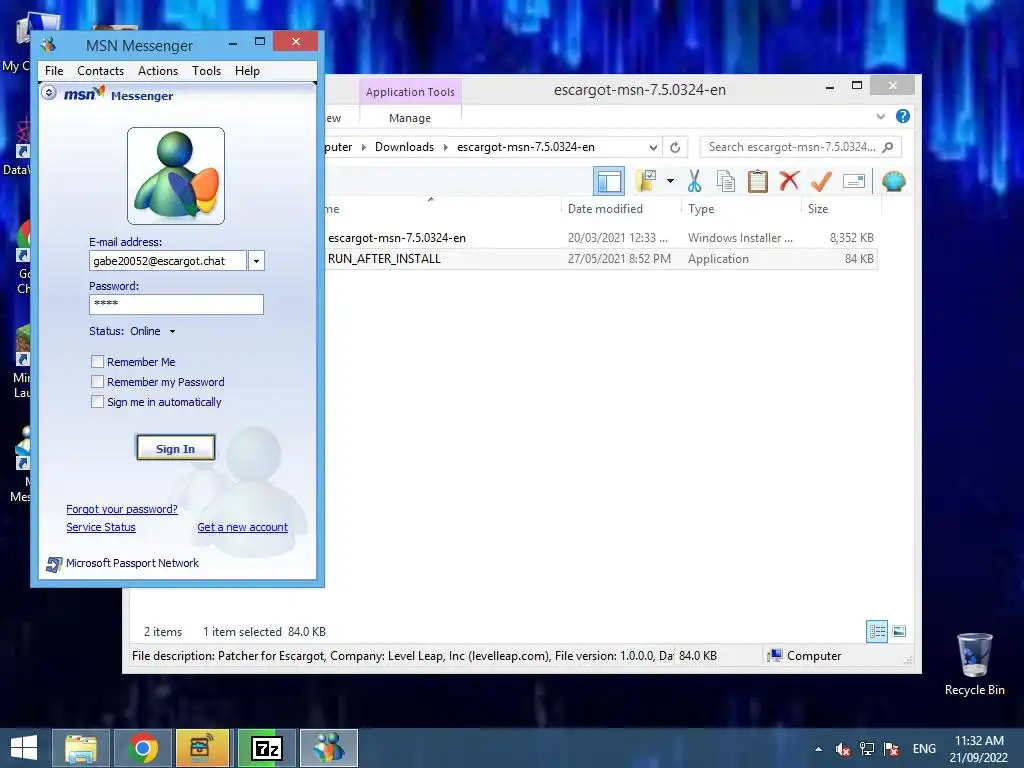
Task: Click the Sign In button
Action: (x=176, y=449)
